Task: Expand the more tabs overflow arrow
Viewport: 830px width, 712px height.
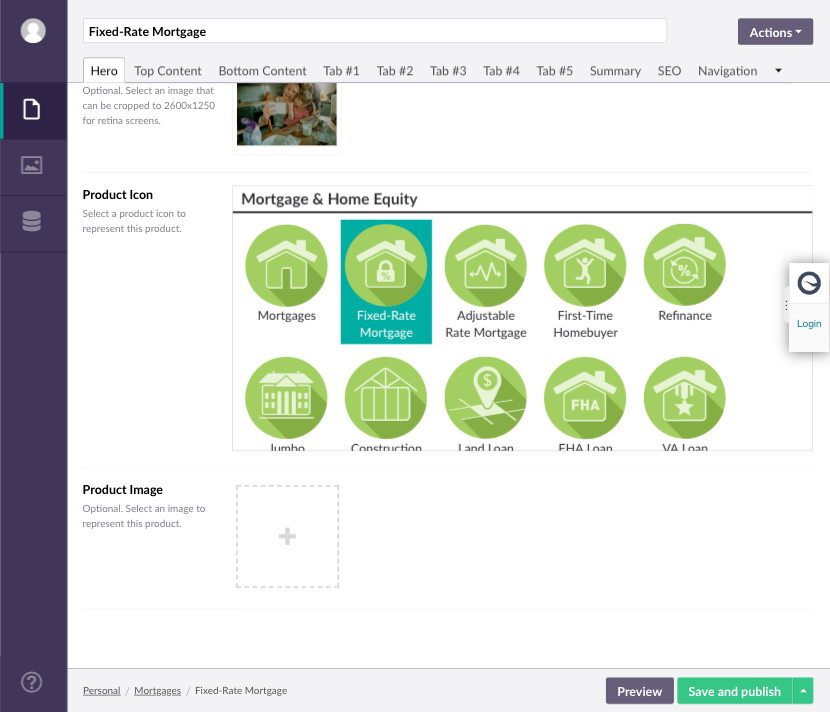Action: pos(778,71)
